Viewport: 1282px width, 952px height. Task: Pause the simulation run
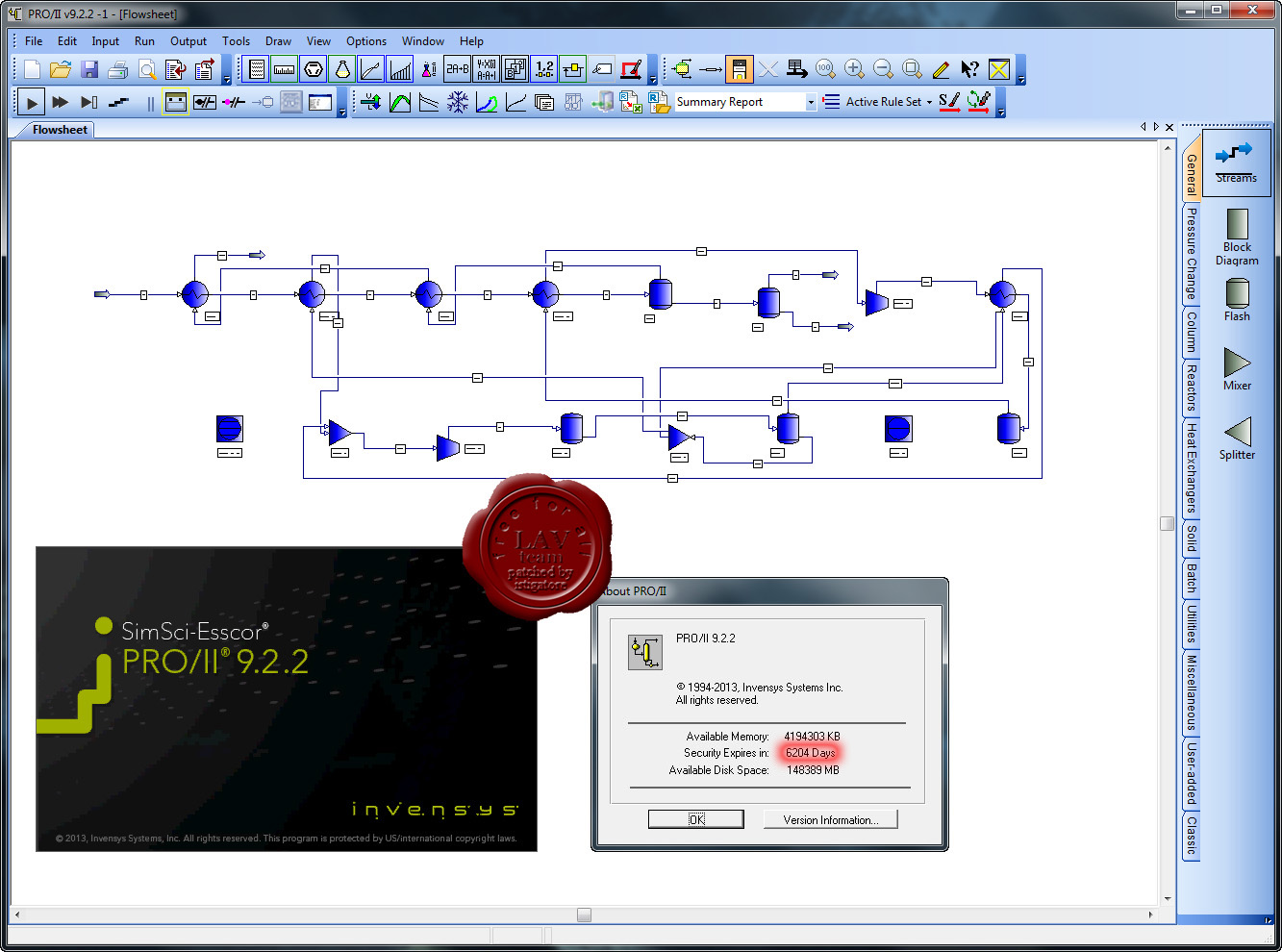click(150, 102)
